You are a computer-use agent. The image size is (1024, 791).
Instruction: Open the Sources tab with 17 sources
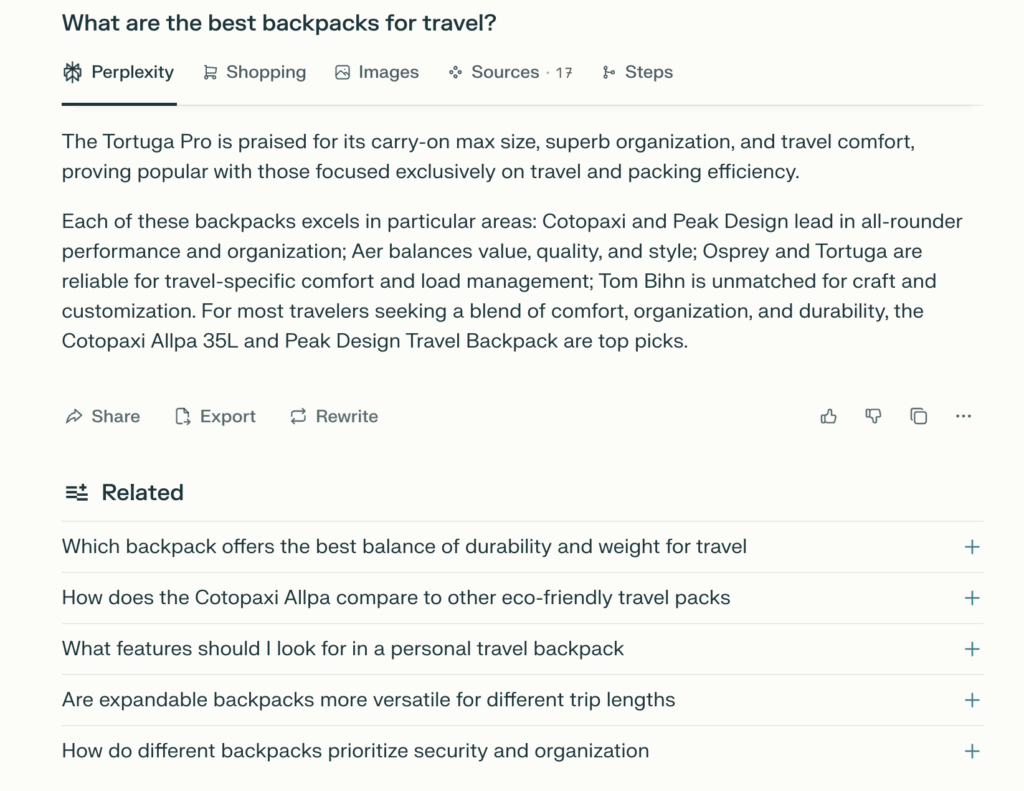511,72
